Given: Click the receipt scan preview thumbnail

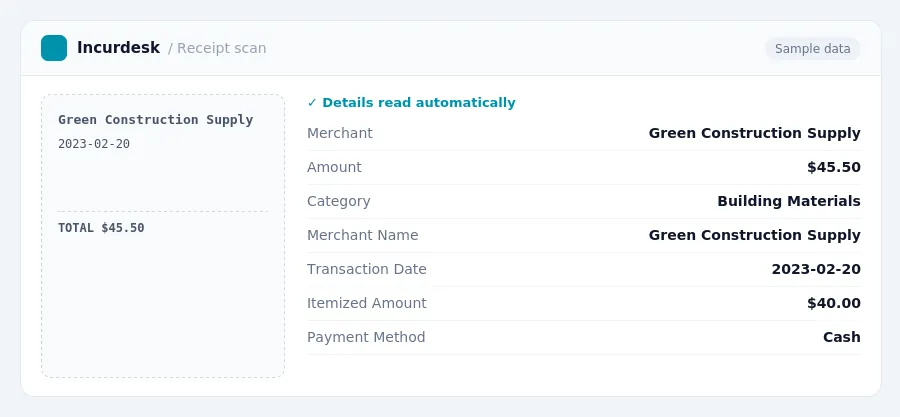Looking at the screenshot, I should [x=163, y=236].
